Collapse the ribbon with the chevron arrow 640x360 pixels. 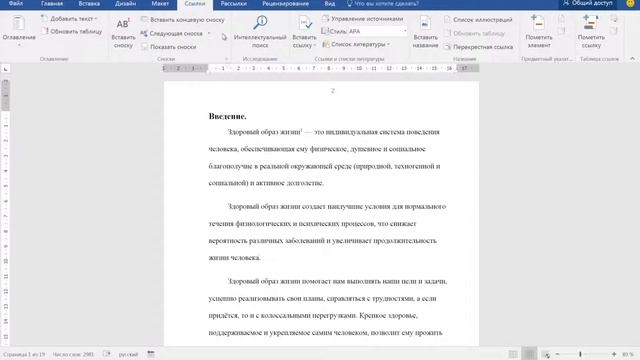coord(632,59)
